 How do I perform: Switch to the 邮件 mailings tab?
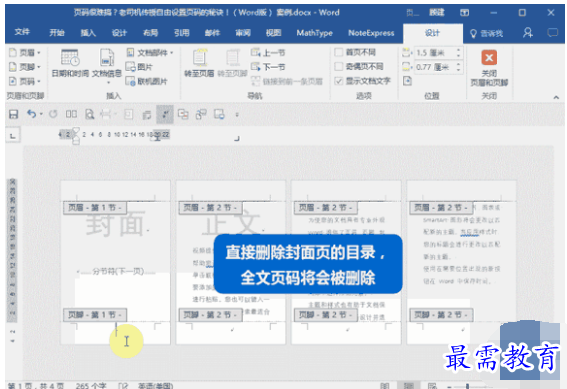[212, 33]
